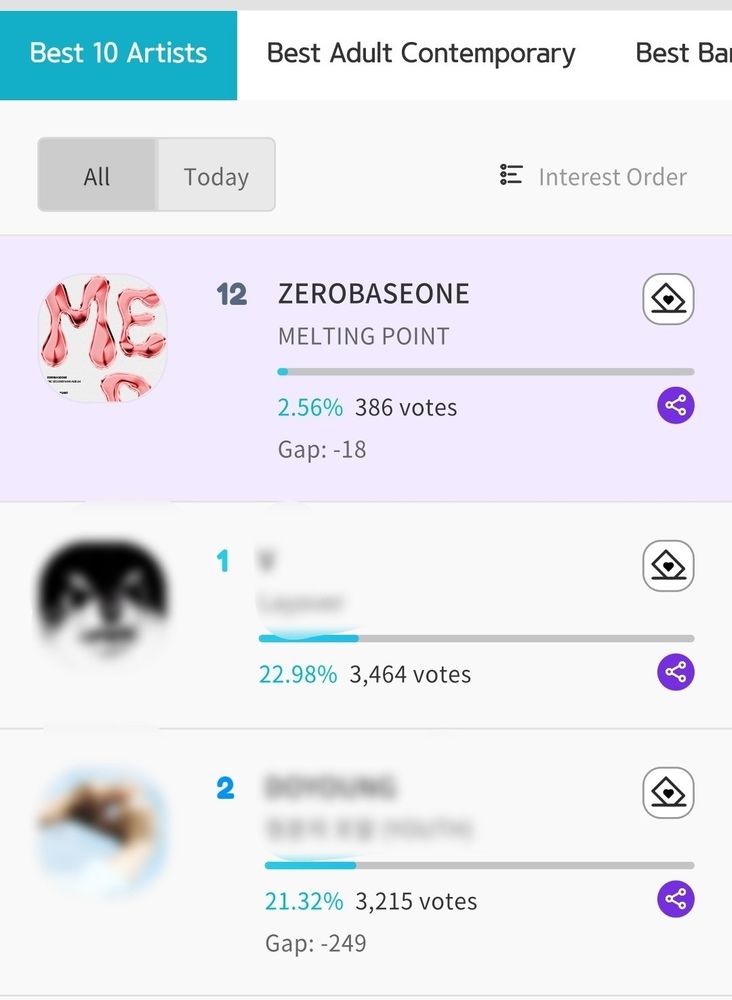Tap the vote icon for rank 2 artist

(x=668, y=793)
